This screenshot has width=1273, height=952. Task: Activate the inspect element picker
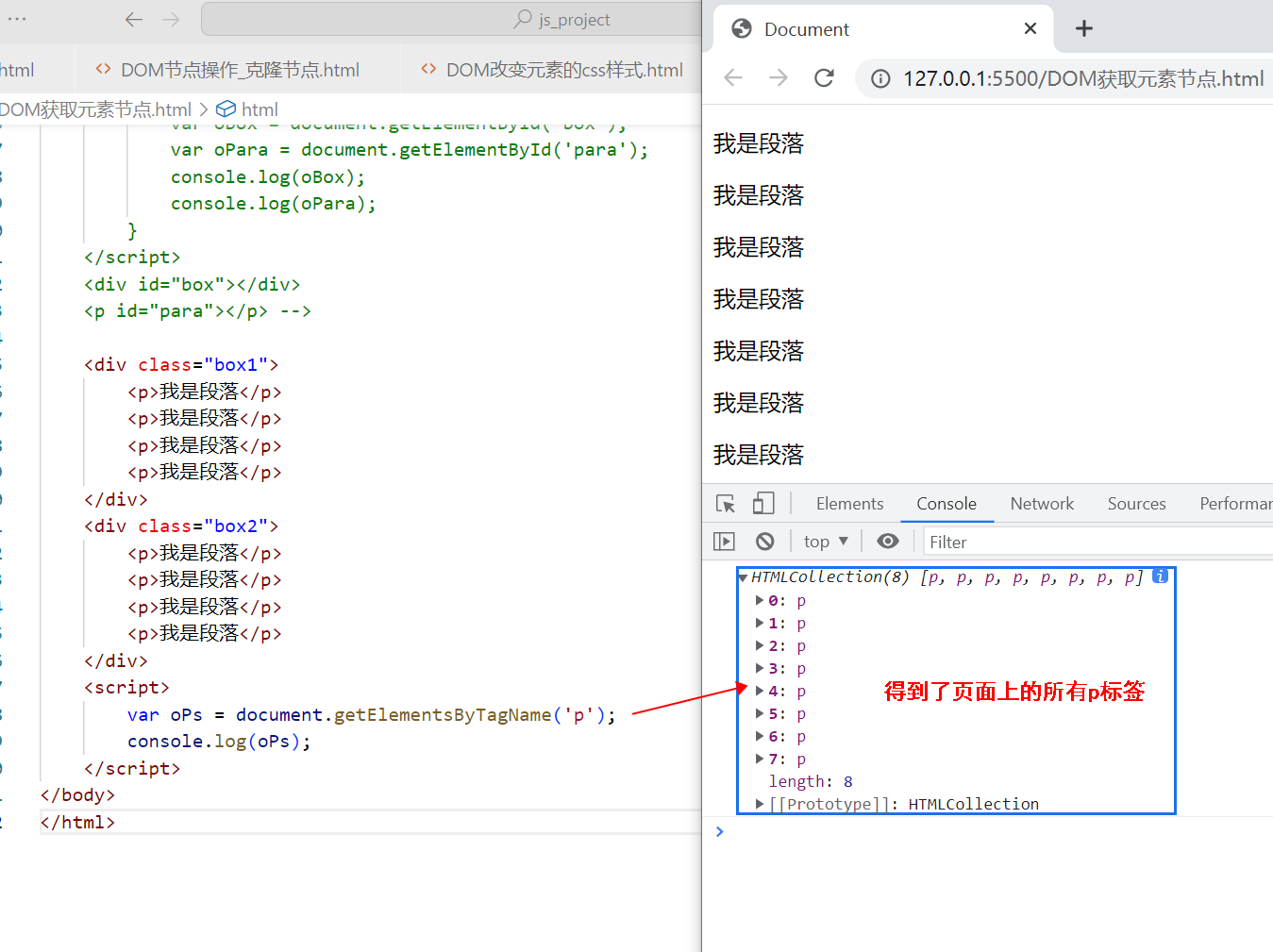726,504
